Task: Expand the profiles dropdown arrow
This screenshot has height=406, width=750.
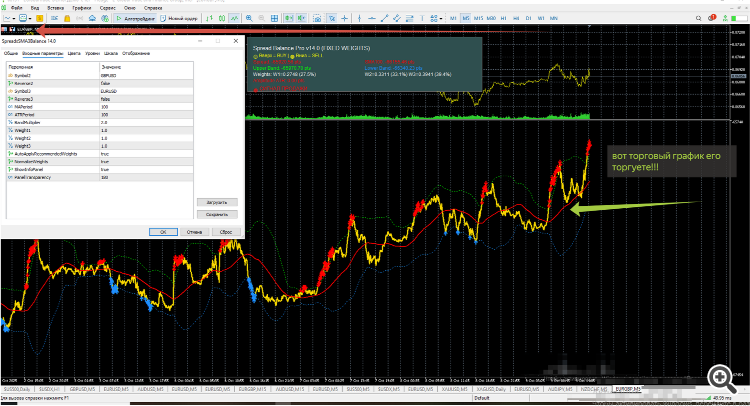Action: 30,19
